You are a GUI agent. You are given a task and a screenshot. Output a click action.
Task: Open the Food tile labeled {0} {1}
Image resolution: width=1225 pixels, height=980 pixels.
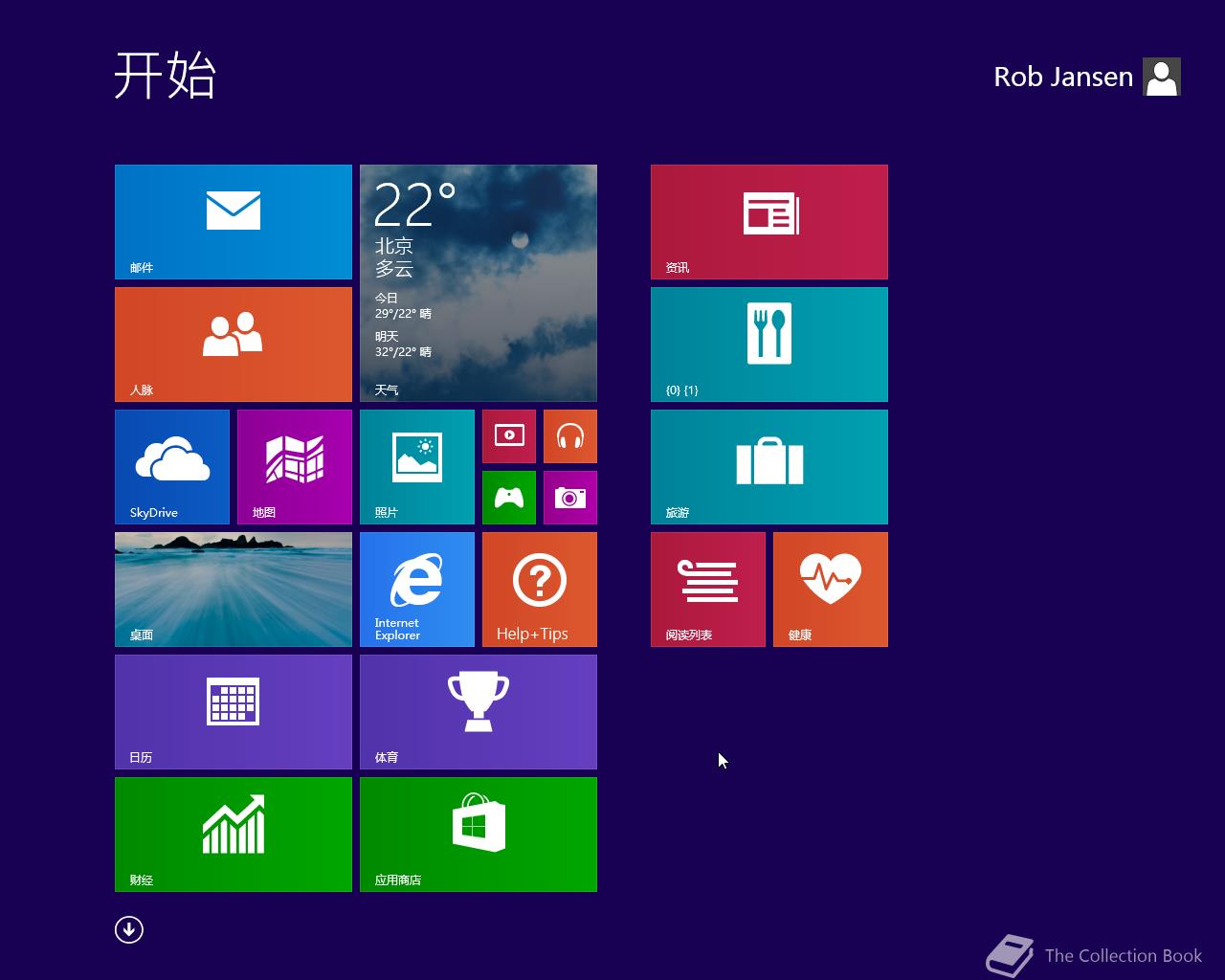769,345
